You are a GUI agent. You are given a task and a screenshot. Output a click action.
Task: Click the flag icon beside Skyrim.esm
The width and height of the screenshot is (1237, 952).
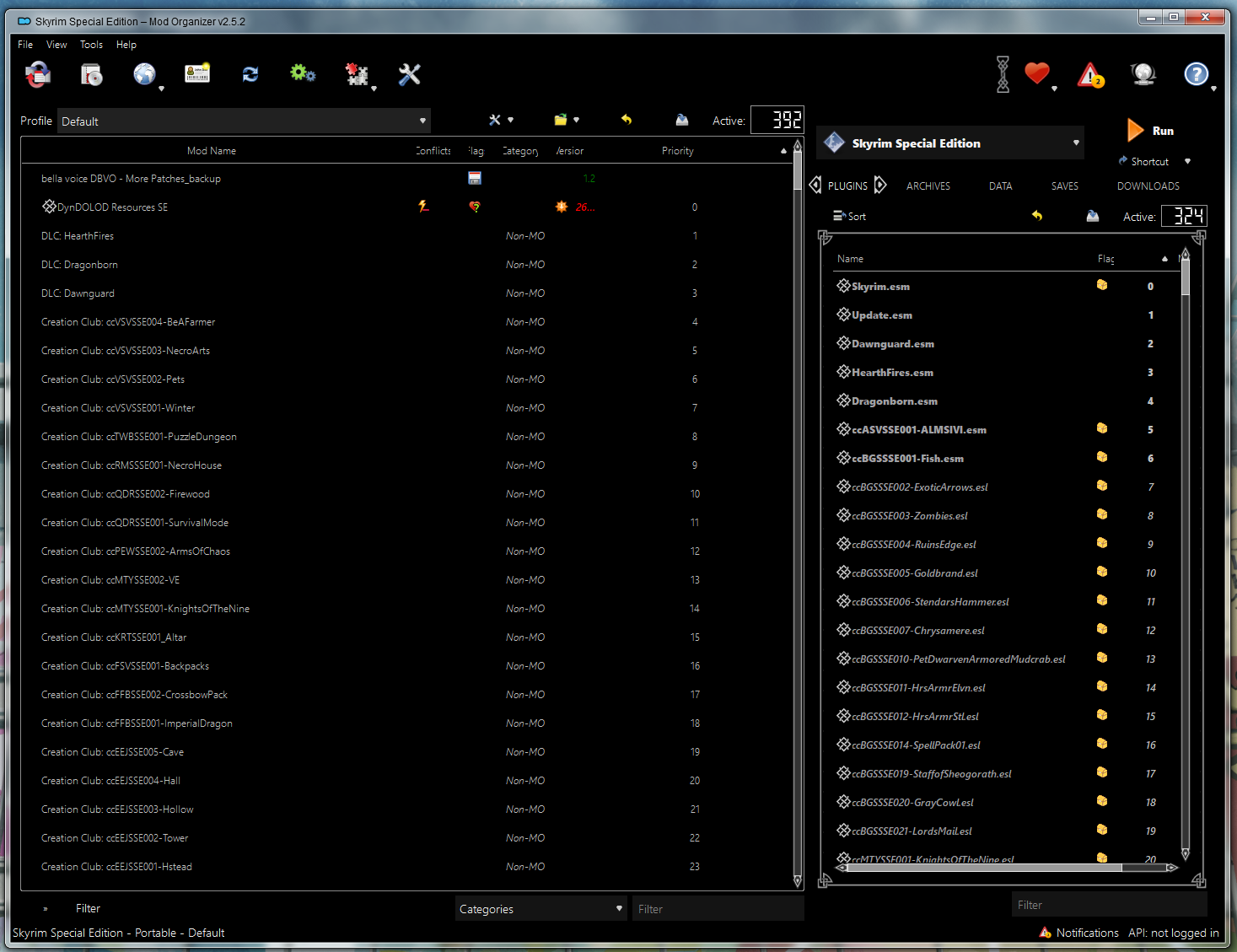coord(1102,285)
